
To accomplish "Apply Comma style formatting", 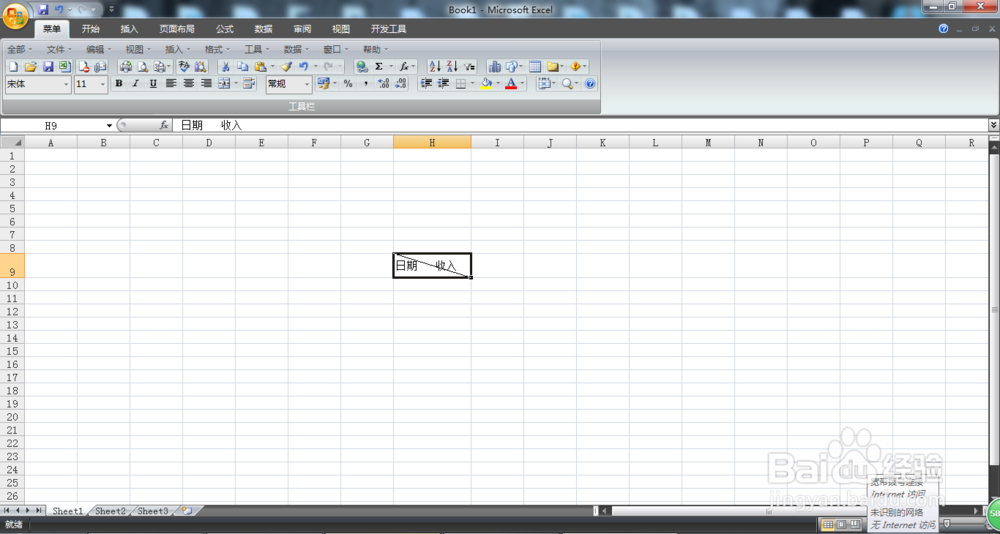I will (365, 84).
